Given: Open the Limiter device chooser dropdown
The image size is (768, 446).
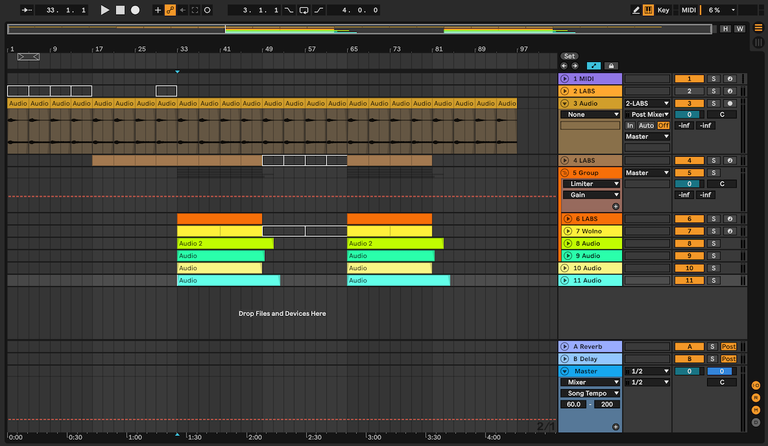Looking at the screenshot, I should tap(591, 184).
